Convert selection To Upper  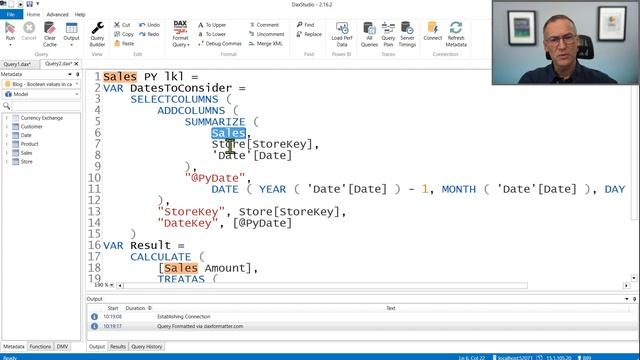[x=212, y=25]
